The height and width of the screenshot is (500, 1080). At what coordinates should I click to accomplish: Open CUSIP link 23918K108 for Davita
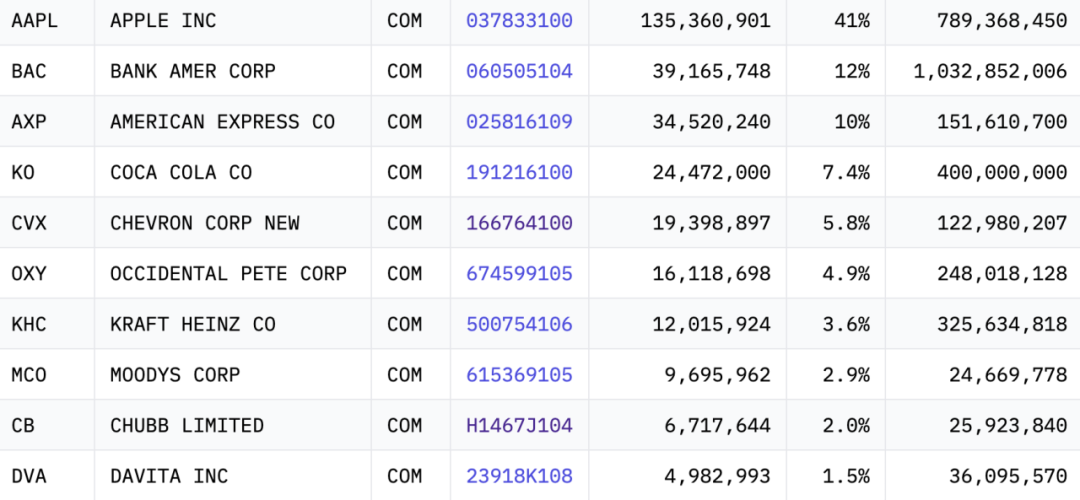coord(519,477)
